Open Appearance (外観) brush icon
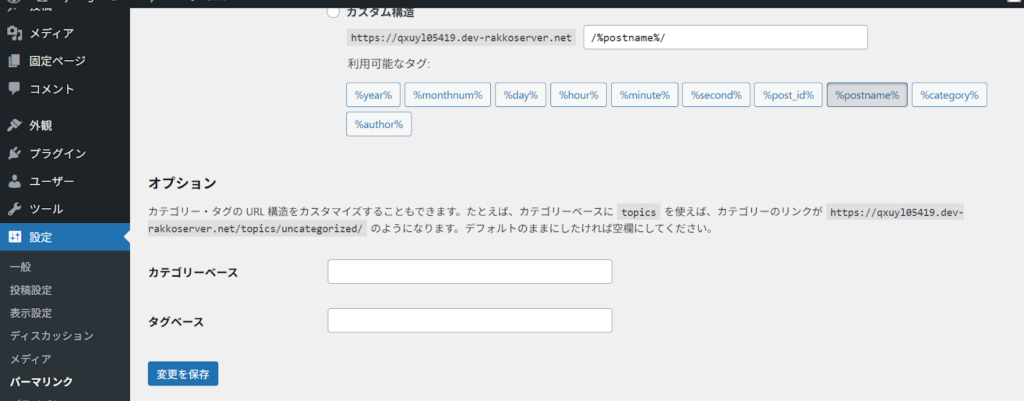 (x=15, y=126)
